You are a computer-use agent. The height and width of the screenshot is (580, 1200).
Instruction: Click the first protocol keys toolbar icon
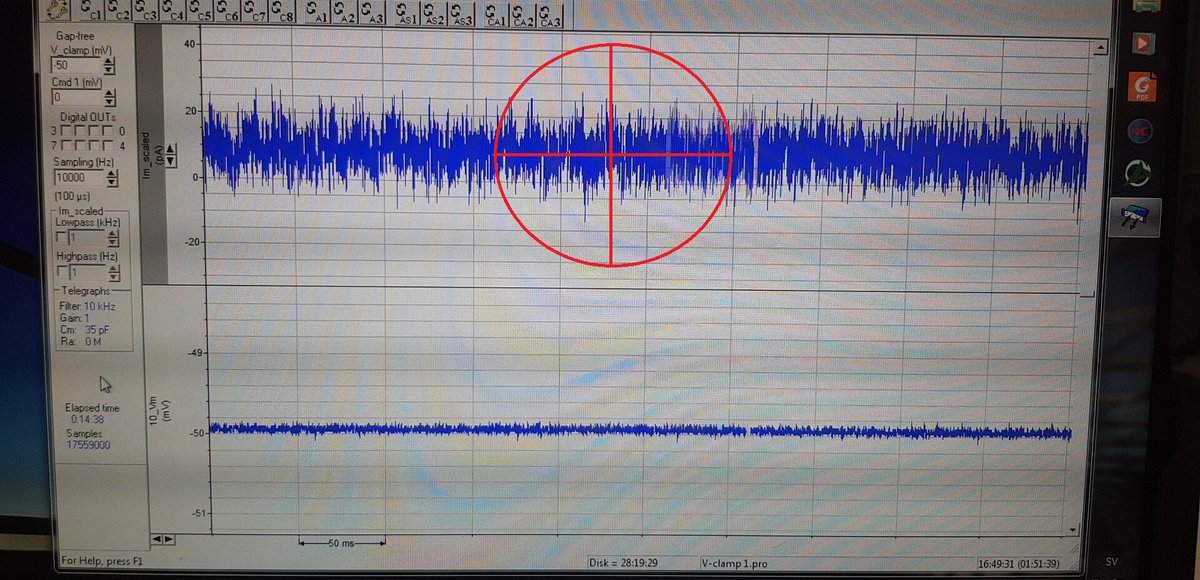(x=57, y=11)
